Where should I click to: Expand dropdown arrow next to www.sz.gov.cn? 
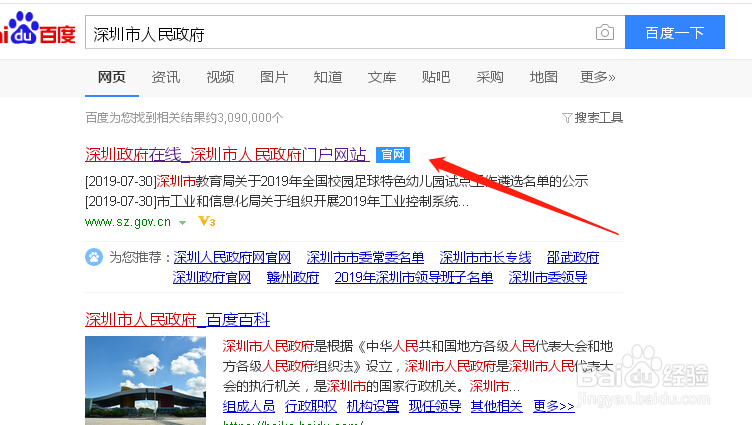coord(182,223)
